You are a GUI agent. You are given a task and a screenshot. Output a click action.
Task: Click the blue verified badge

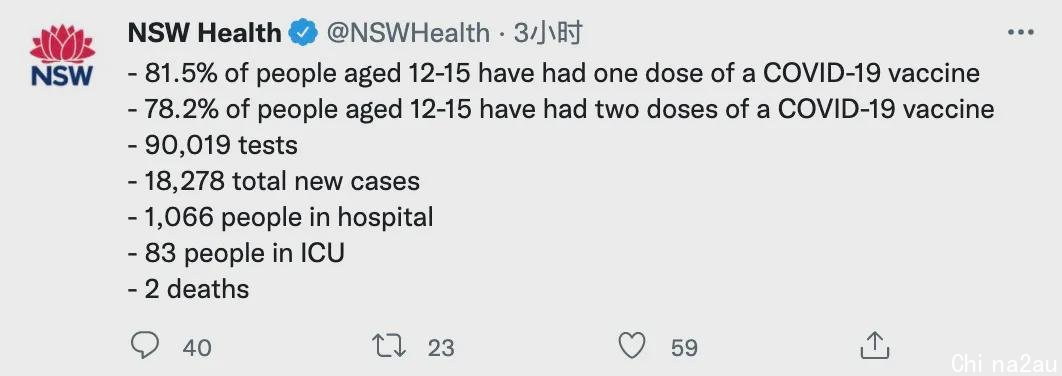[303, 33]
